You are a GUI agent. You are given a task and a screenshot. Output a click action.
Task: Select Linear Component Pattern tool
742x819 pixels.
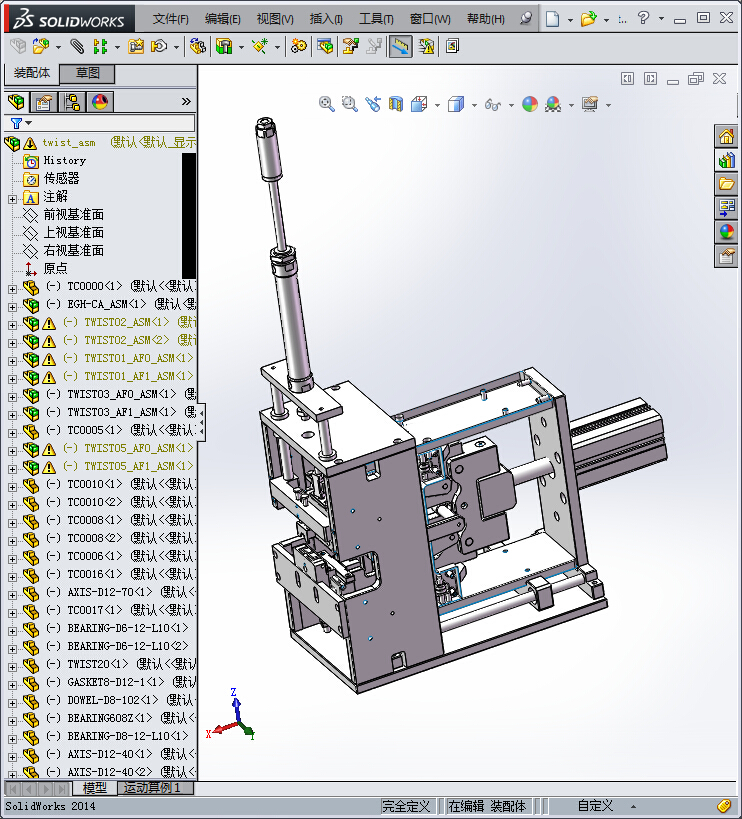pos(100,46)
